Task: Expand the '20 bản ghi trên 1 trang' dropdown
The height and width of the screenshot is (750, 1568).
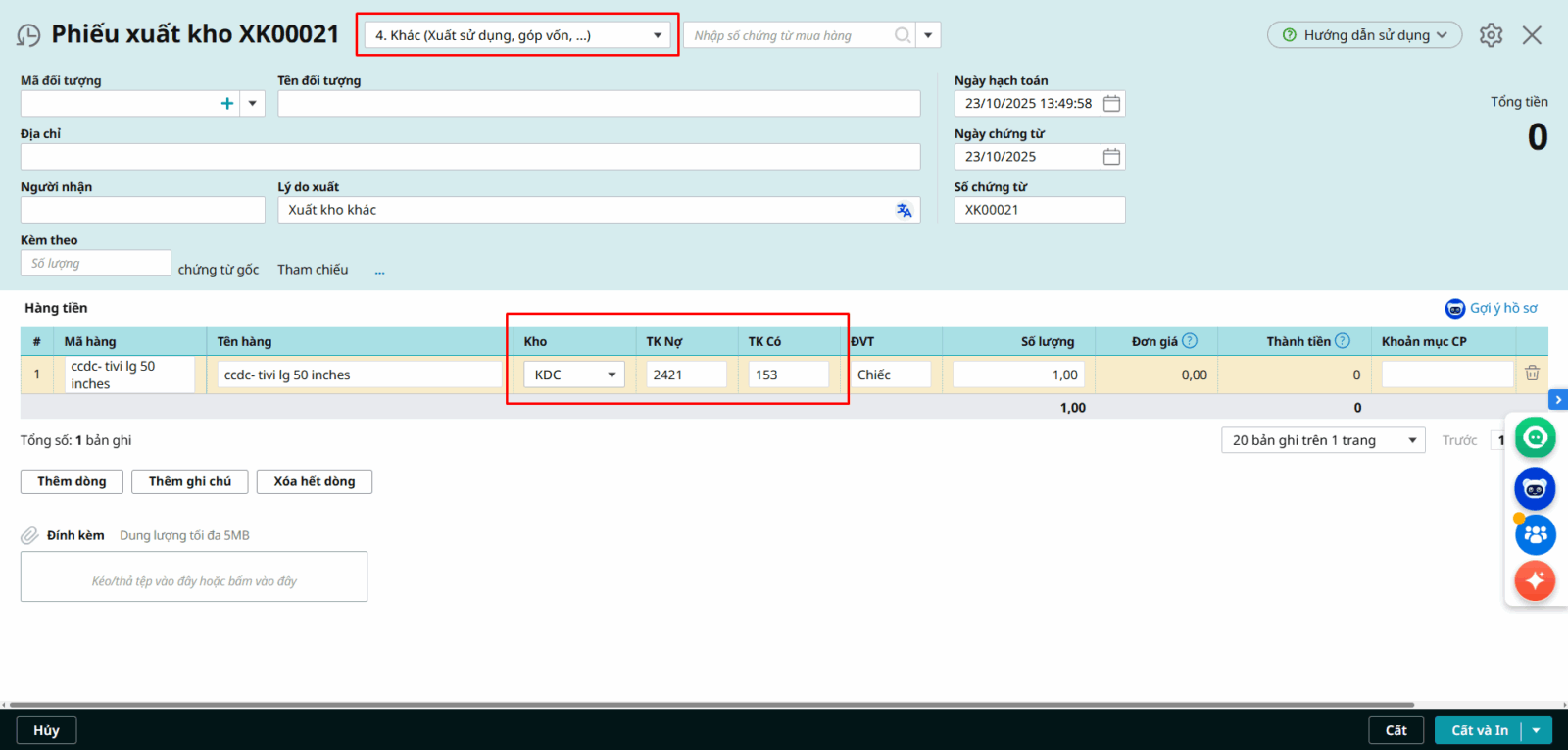Action: coord(1412,440)
